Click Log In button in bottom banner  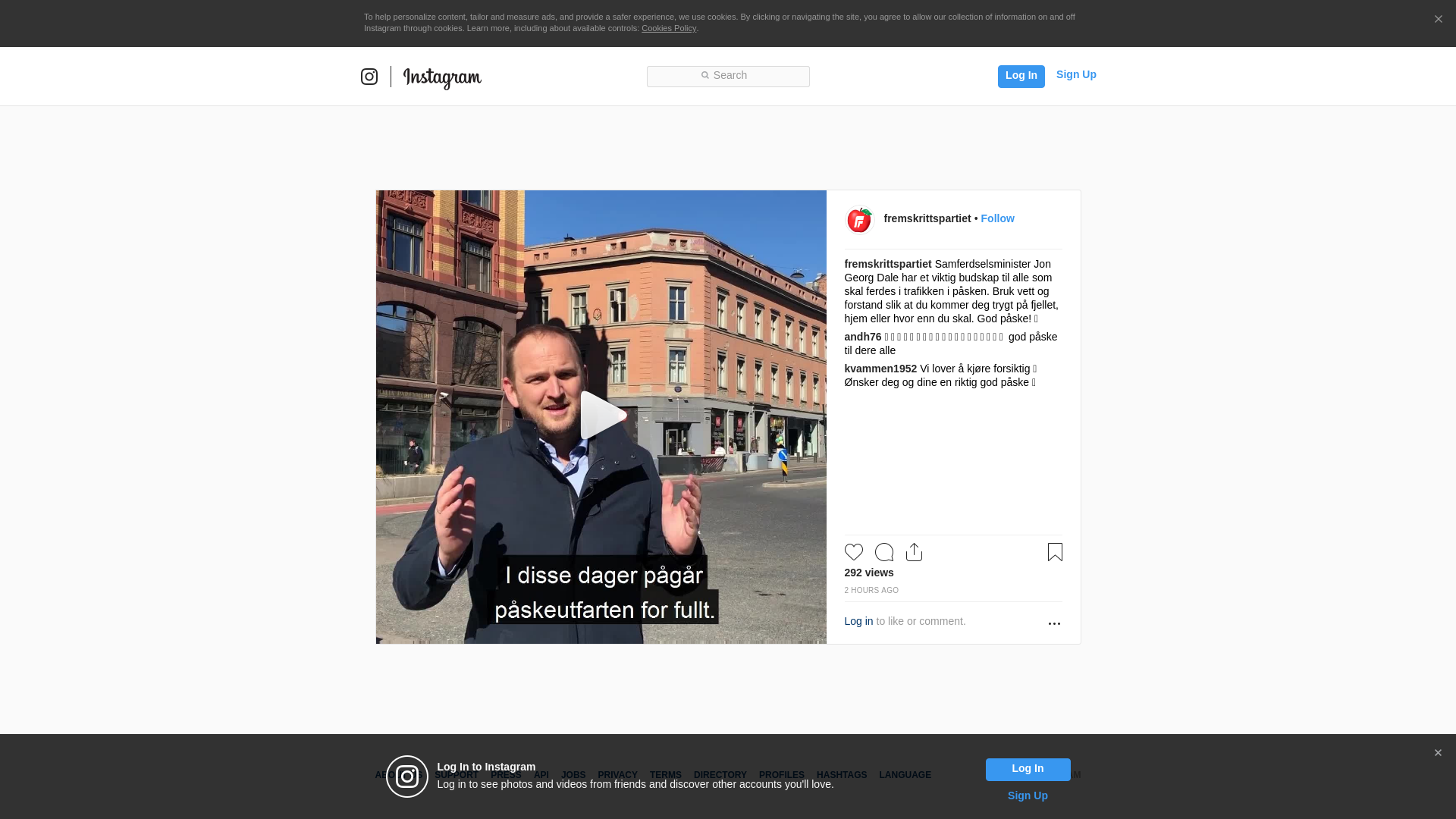[1028, 770]
